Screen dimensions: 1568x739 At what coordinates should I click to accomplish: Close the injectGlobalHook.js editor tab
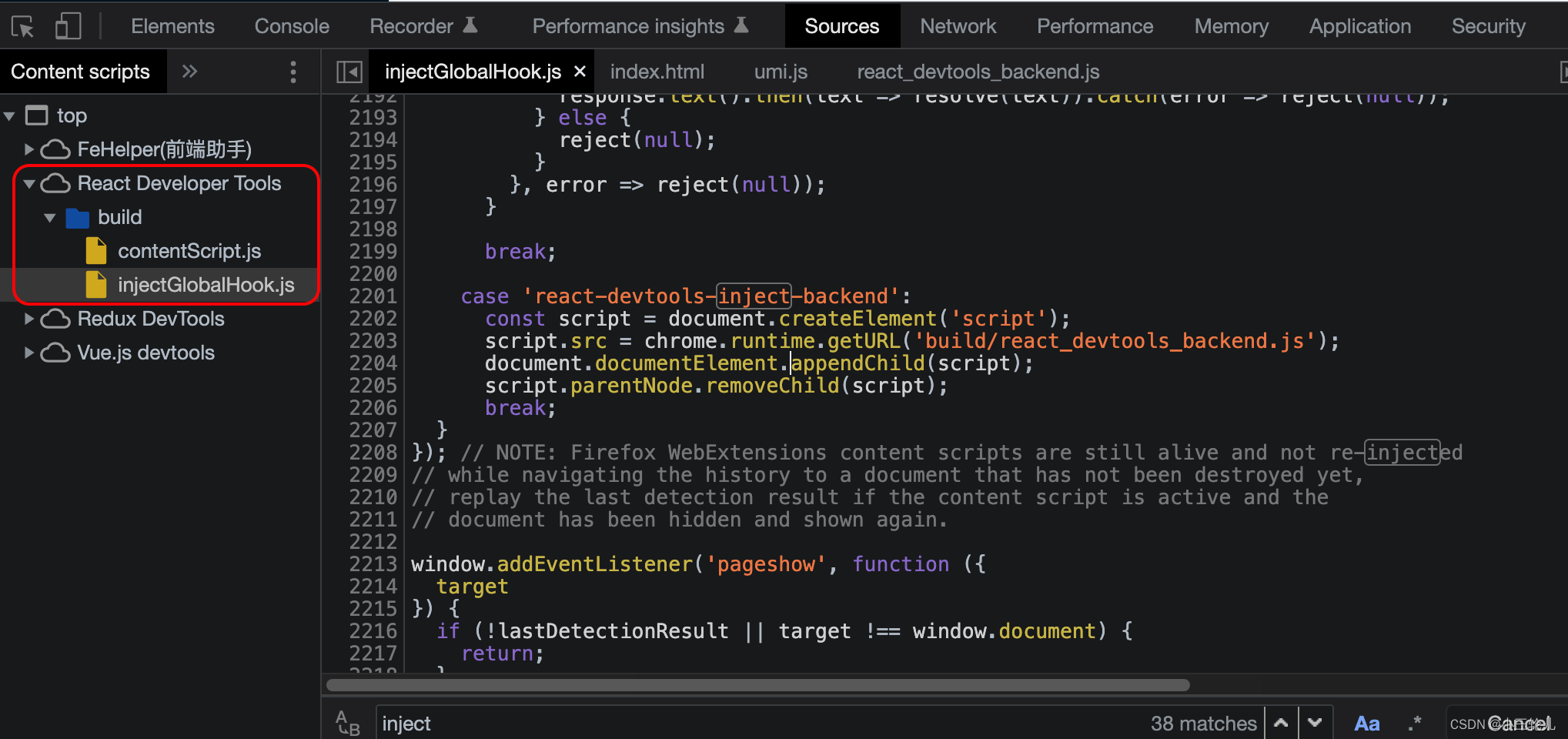click(x=580, y=71)
